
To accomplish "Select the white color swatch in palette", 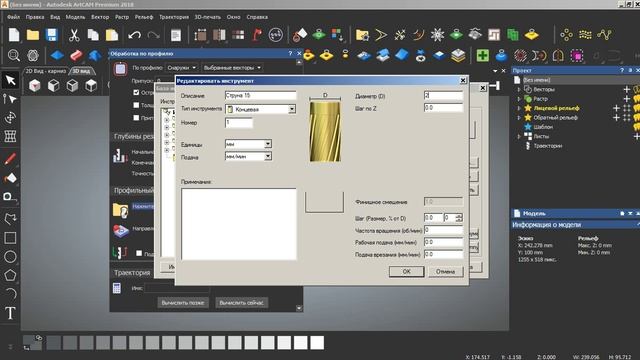I will pyautogui.click(x=317, y=343).
